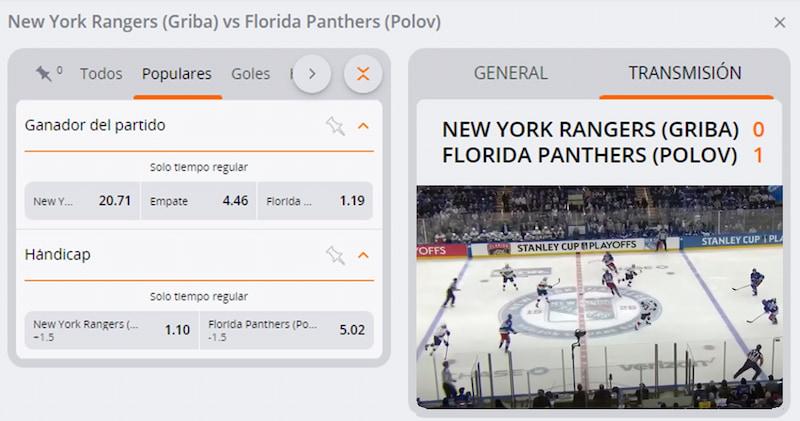Pick Florida win at odds 1.19
Image resolution: width=800 pixels, height=421 pixels.
315,201
